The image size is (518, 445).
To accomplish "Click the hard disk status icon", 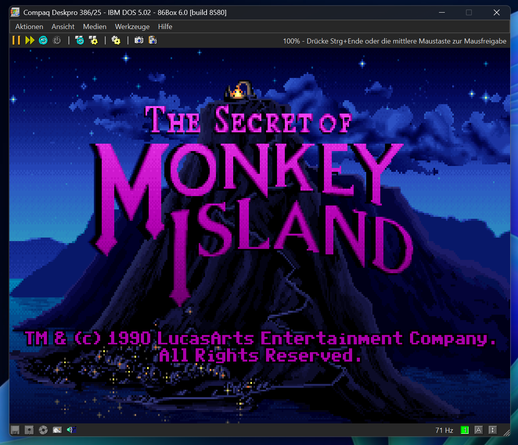I will [x=57, y=430].
